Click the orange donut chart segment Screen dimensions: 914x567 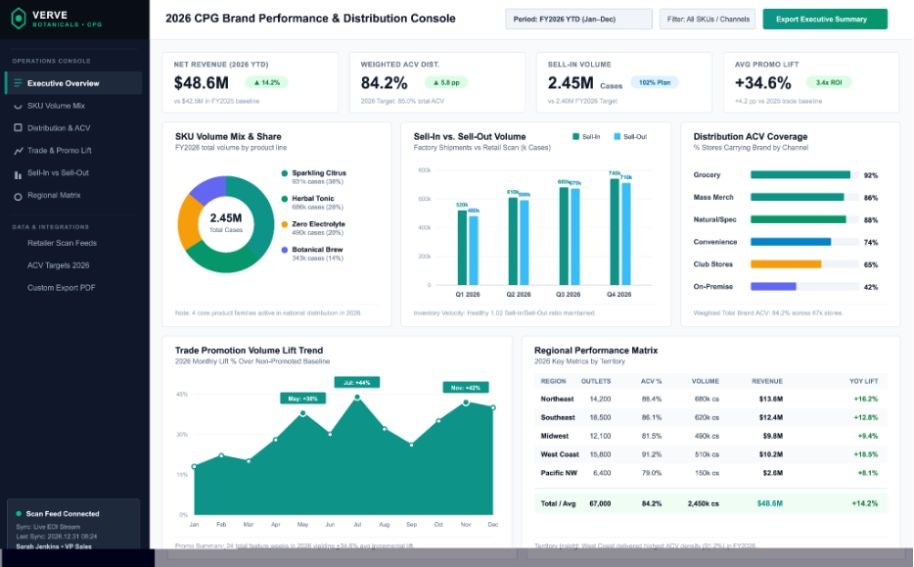click(188, 223)
